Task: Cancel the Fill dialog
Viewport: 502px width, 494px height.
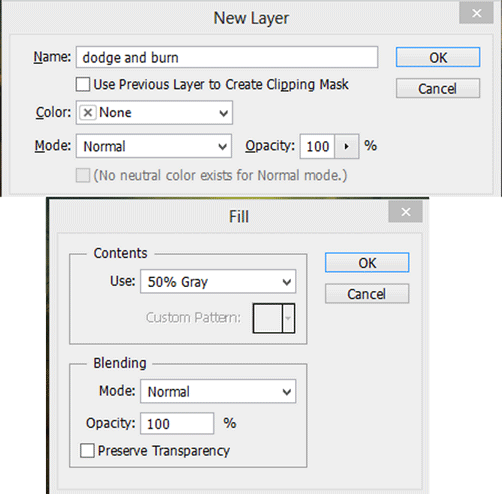Action: click(x=367, y=294)
